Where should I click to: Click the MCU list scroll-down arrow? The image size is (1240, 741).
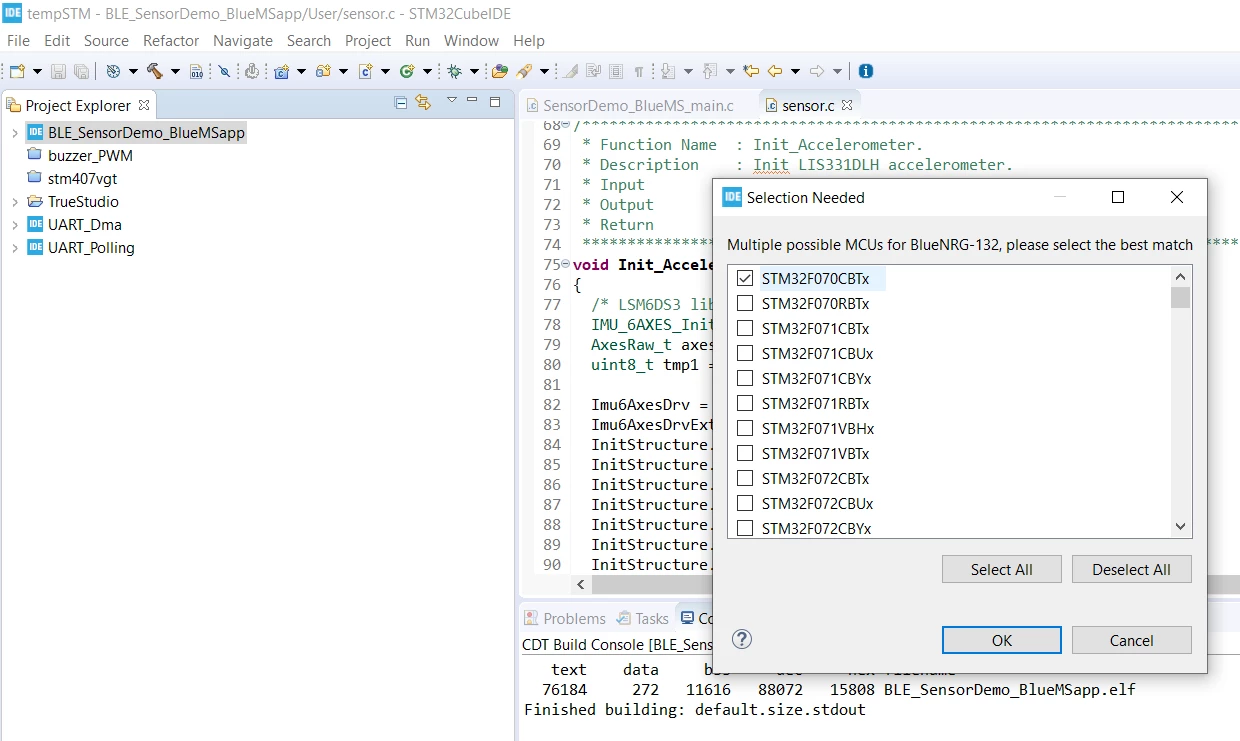(x=1180, y=527)
